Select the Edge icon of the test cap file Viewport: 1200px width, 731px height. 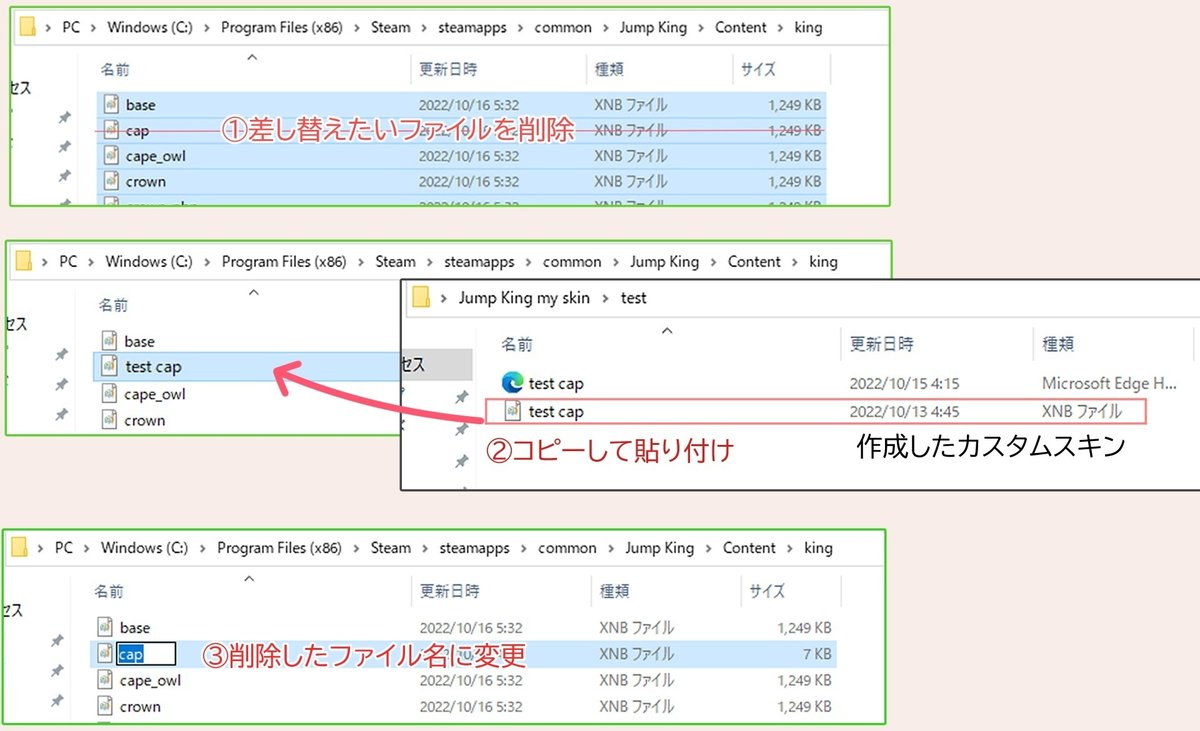[512, 383]
